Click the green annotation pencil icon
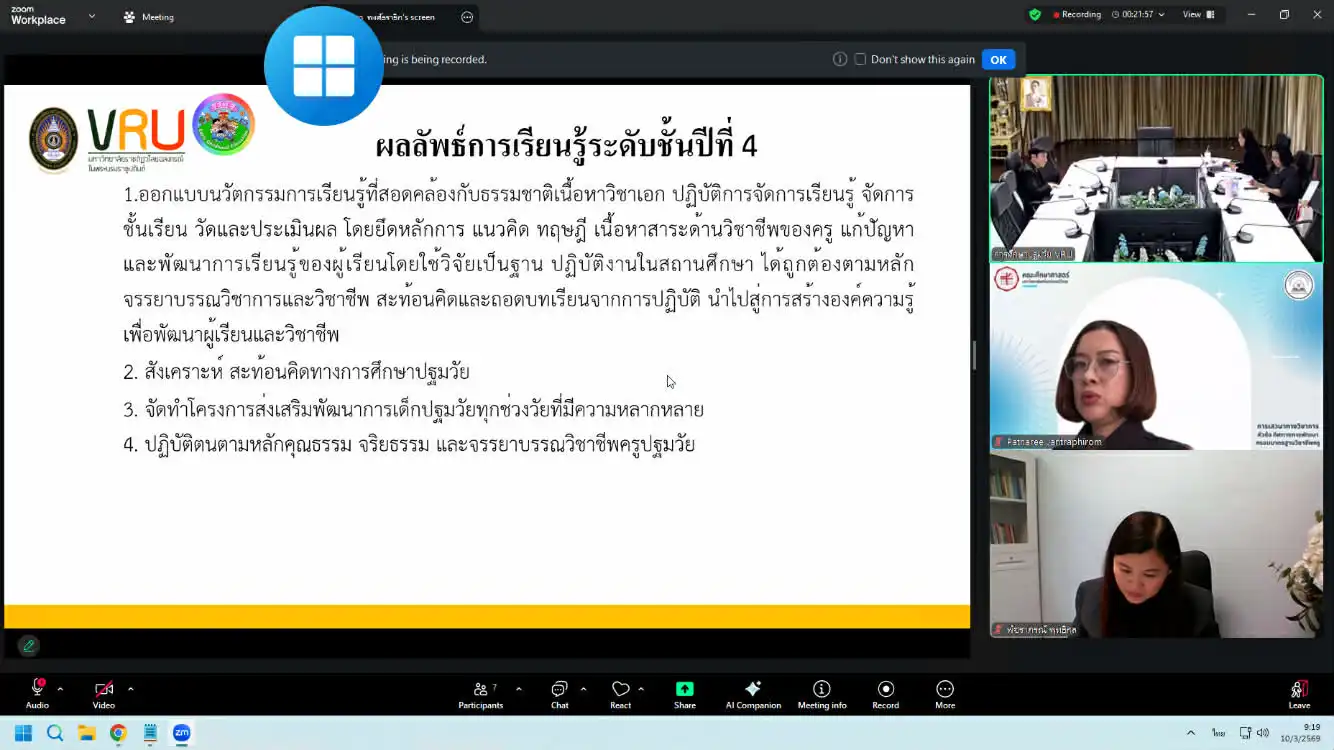1334x750 pixels. 28,646
